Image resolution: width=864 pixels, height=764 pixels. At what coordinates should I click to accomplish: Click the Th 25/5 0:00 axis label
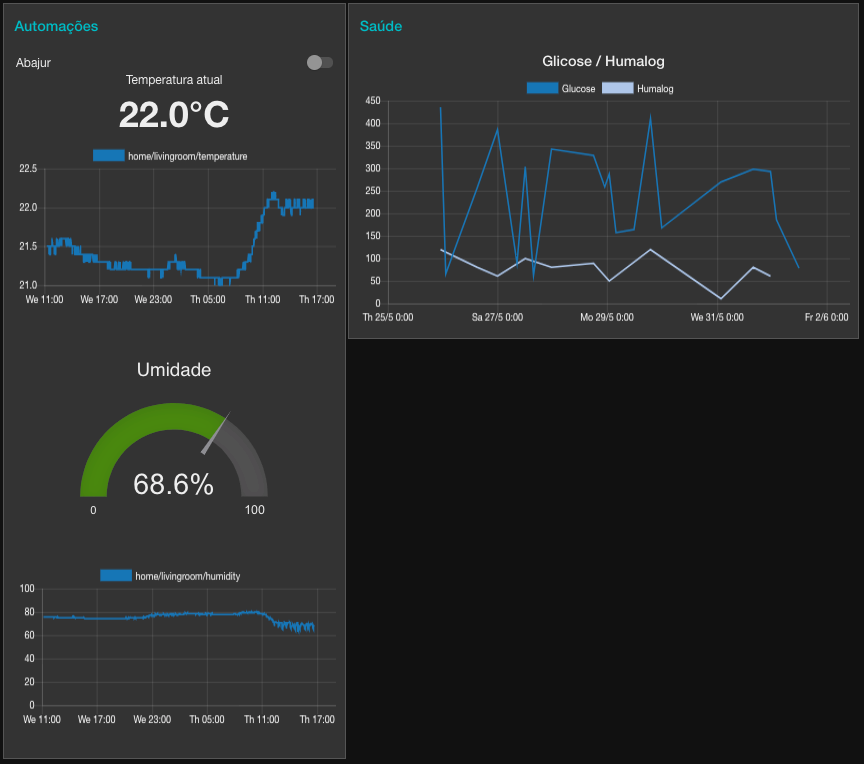coord(388,317)
